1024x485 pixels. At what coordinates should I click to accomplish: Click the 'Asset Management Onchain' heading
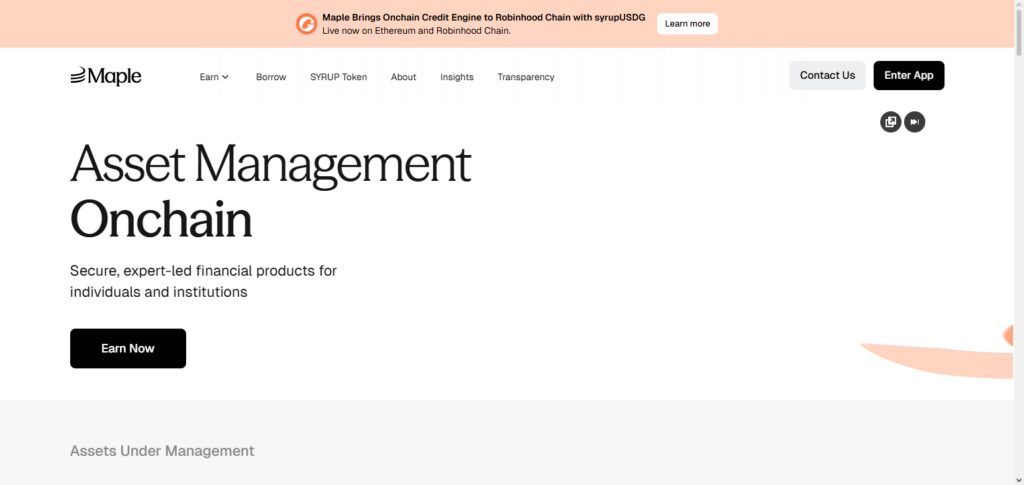coord(270,191)
